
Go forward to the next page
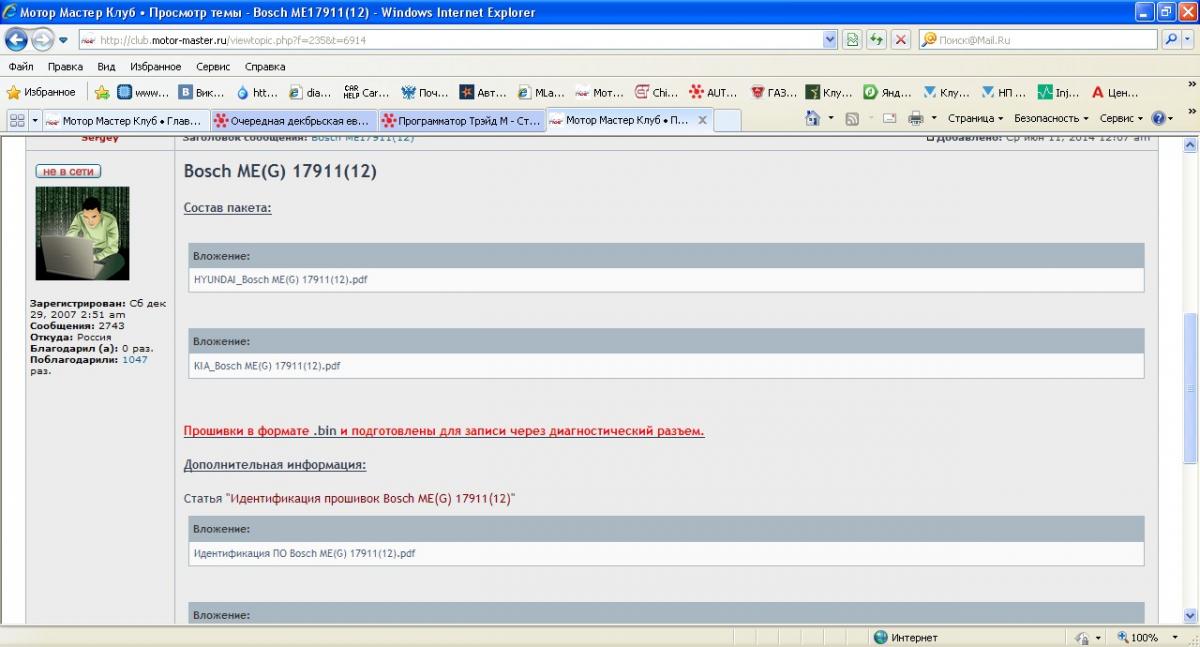click(x=42, y=40)
